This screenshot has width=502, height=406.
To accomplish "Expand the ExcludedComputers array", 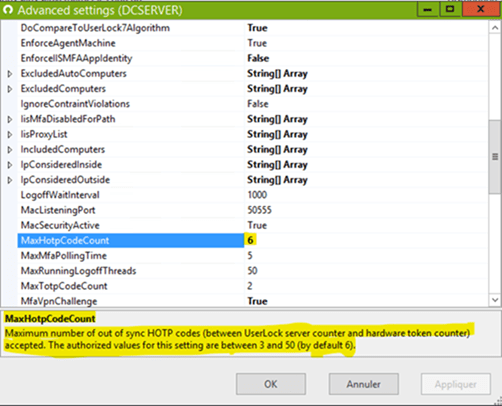I will click(10, 89).
